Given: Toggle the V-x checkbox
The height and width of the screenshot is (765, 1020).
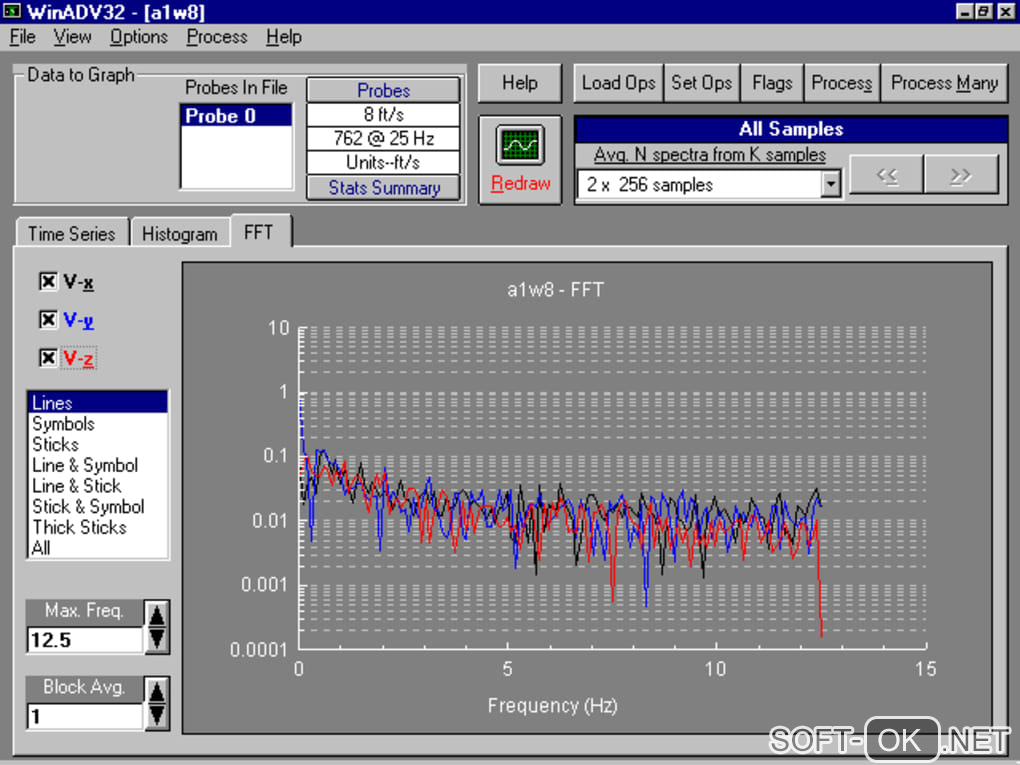Looking at the screenshot, I should 47,282.
